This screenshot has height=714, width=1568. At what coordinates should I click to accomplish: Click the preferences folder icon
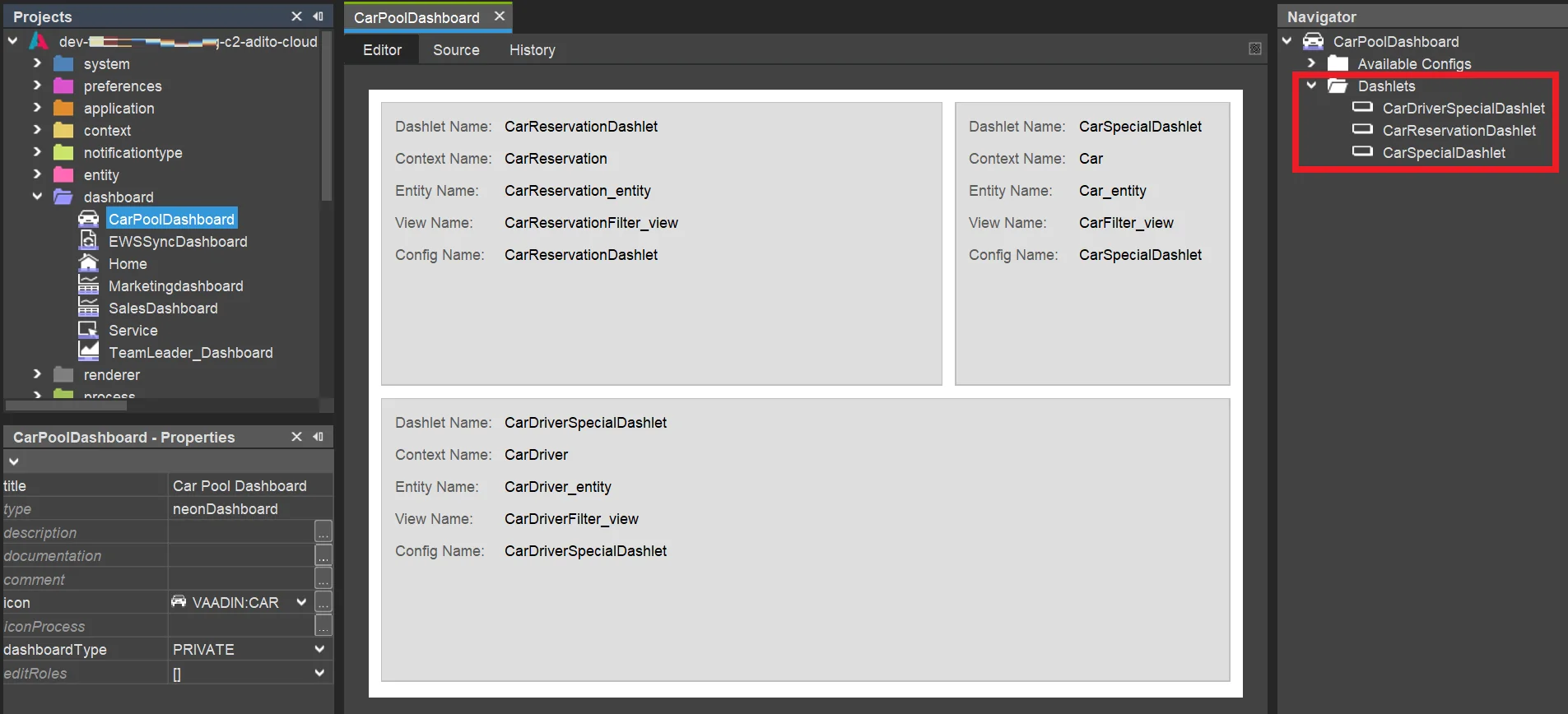(x=63, y=86)
